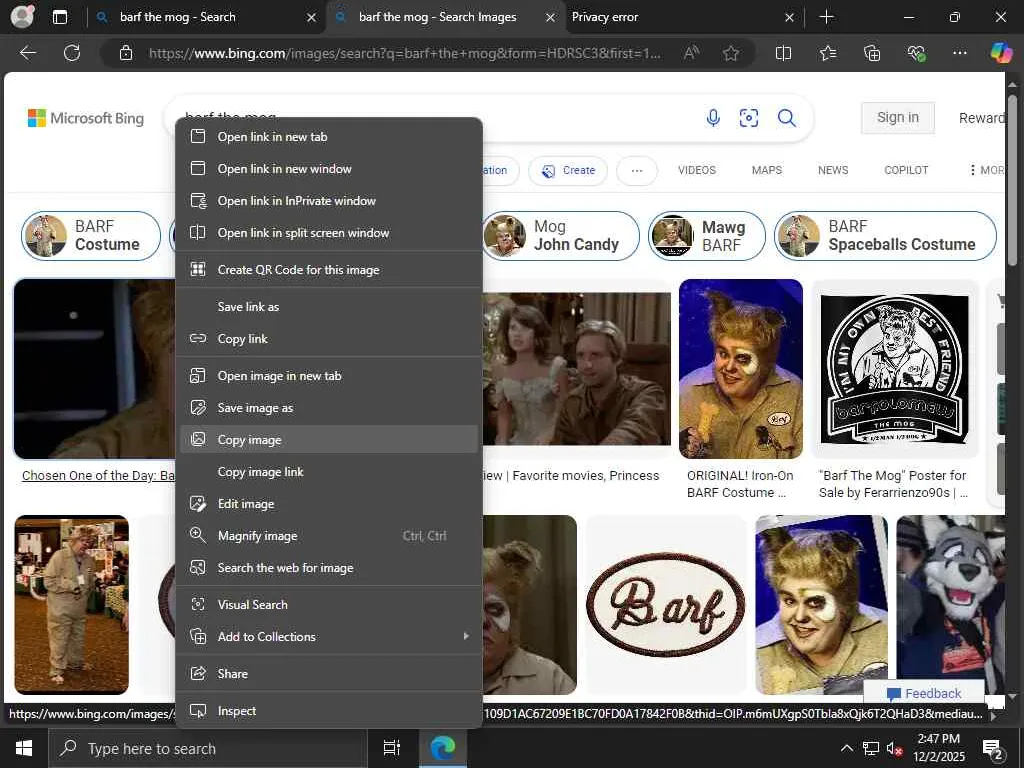Click the Feedback button
1024x768 pixels.
pos(924,693)
